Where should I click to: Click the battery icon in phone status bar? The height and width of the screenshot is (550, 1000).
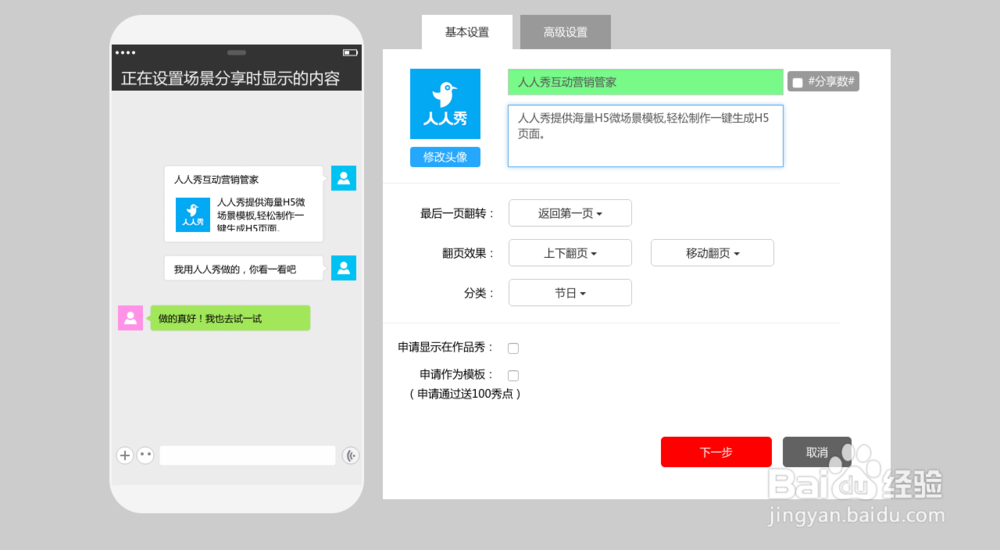click(x=349, y=52)
